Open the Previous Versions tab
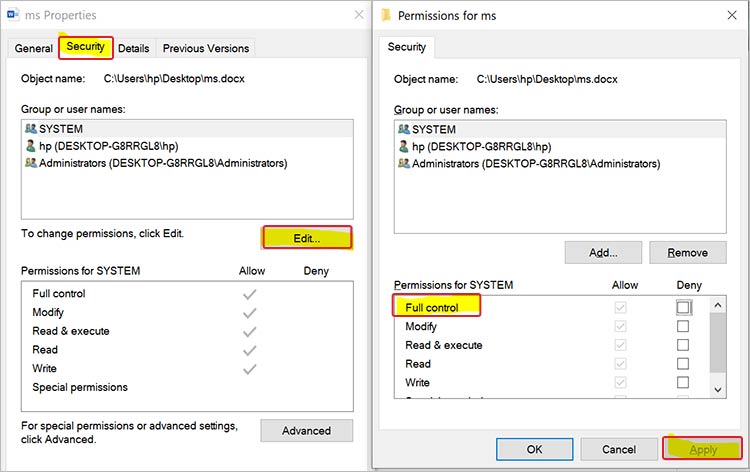 [206, 48]
